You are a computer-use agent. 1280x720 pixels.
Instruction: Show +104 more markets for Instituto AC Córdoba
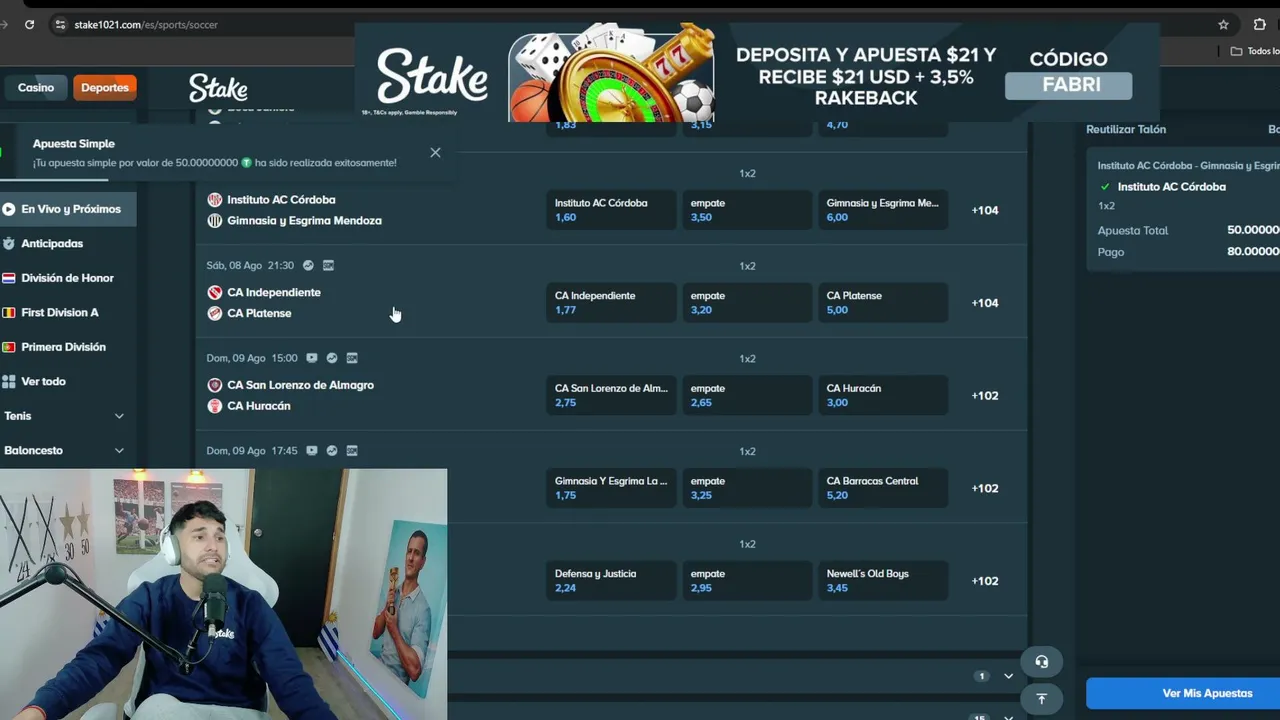985,210
